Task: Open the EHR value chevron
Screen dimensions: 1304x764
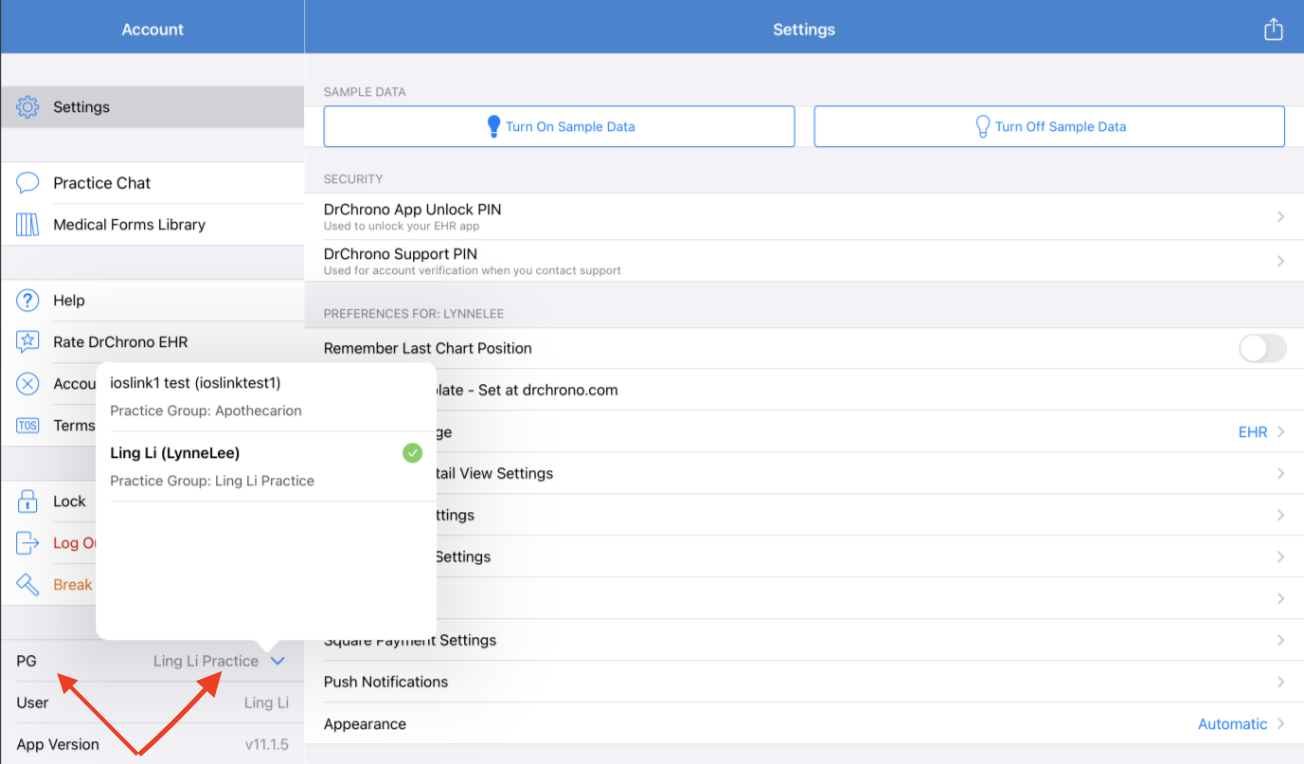Action: (x=1280, y=432)
